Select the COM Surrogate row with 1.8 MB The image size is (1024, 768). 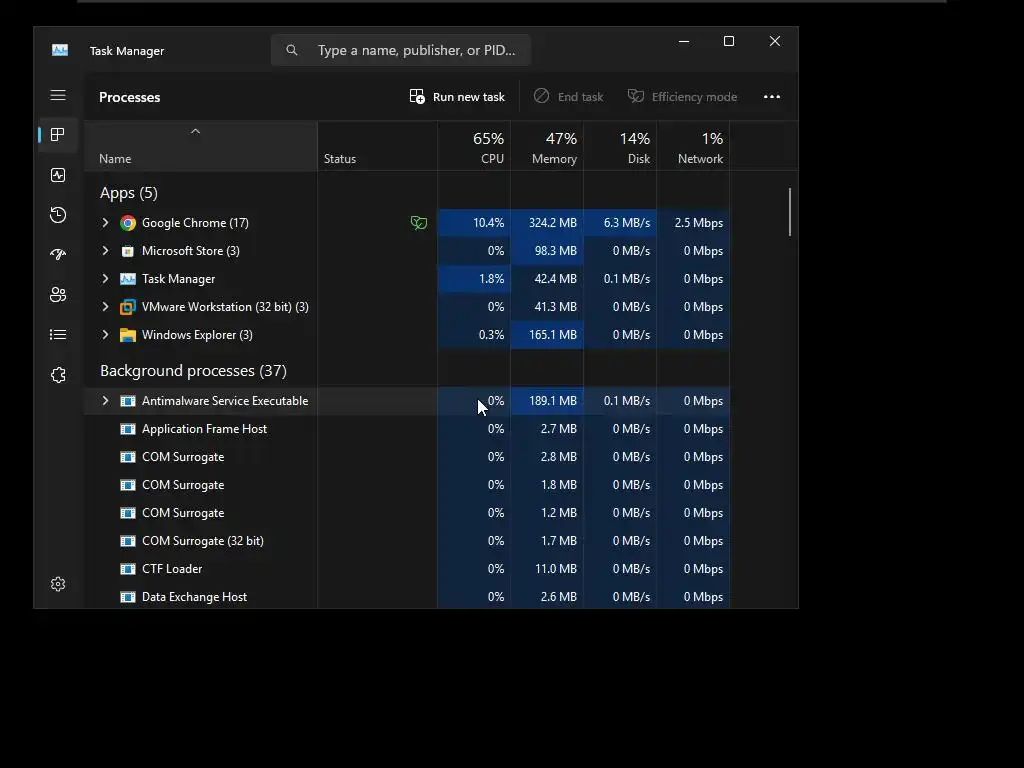(407, 485)
